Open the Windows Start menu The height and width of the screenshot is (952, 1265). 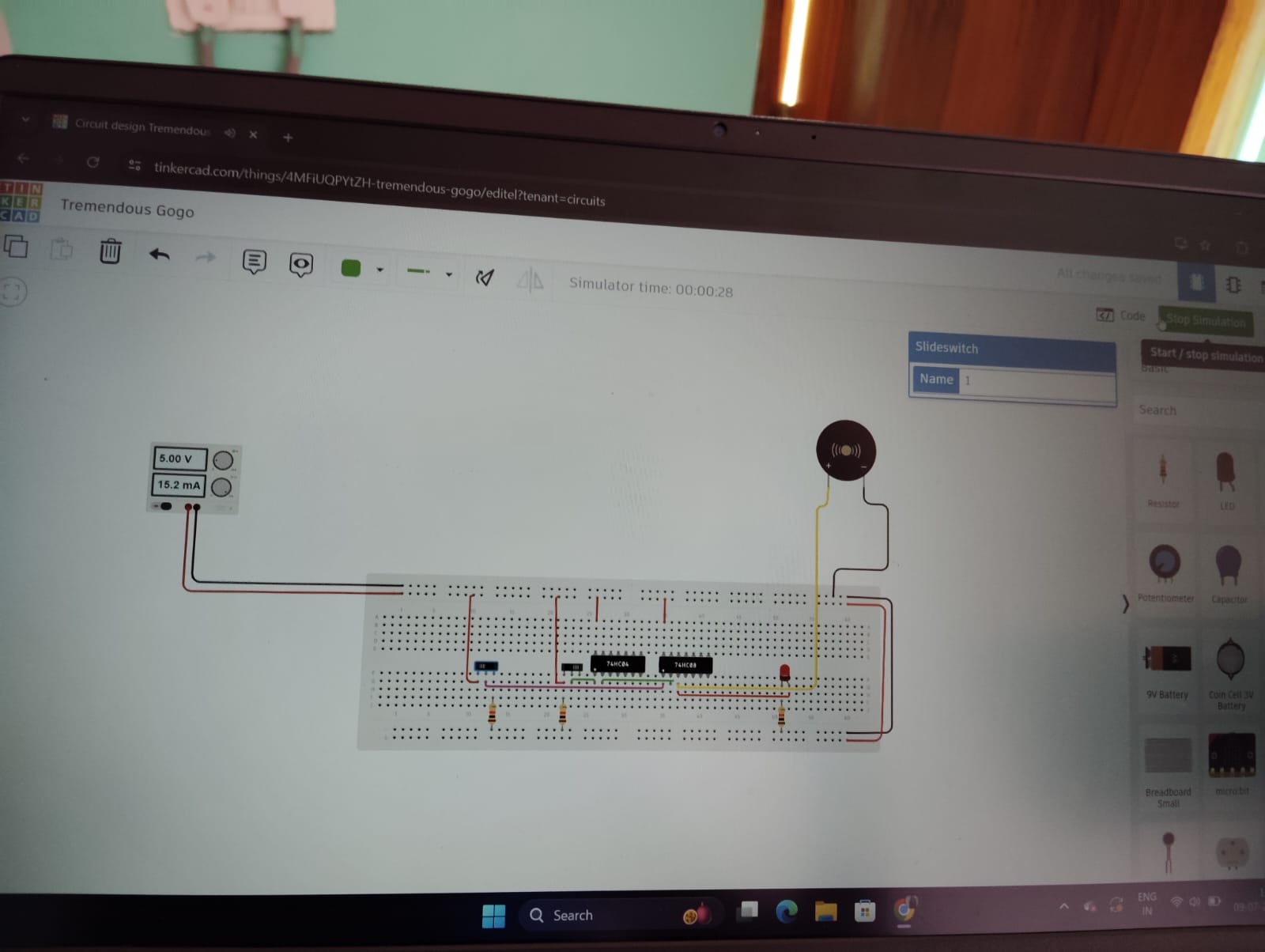coord(493,916)
